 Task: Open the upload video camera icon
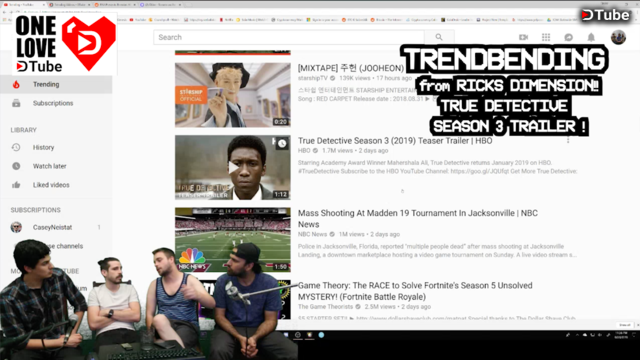coord(523,37)
